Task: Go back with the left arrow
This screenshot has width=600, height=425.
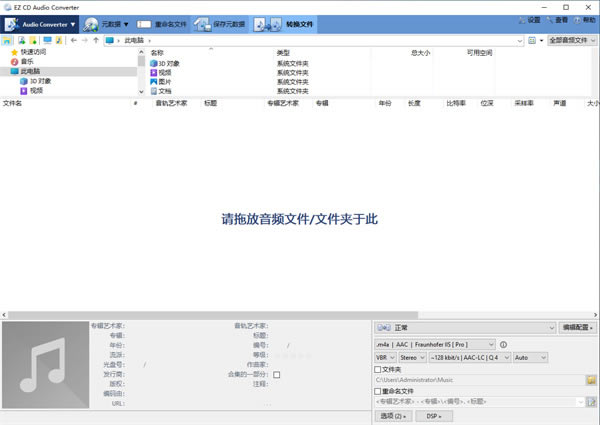Action: 74,40
